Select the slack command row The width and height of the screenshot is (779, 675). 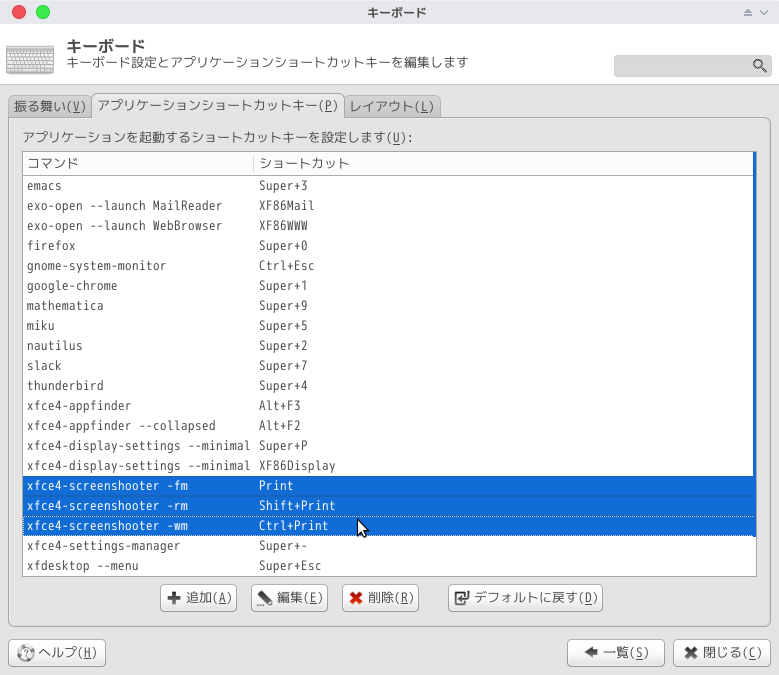[x=389, y=366]
